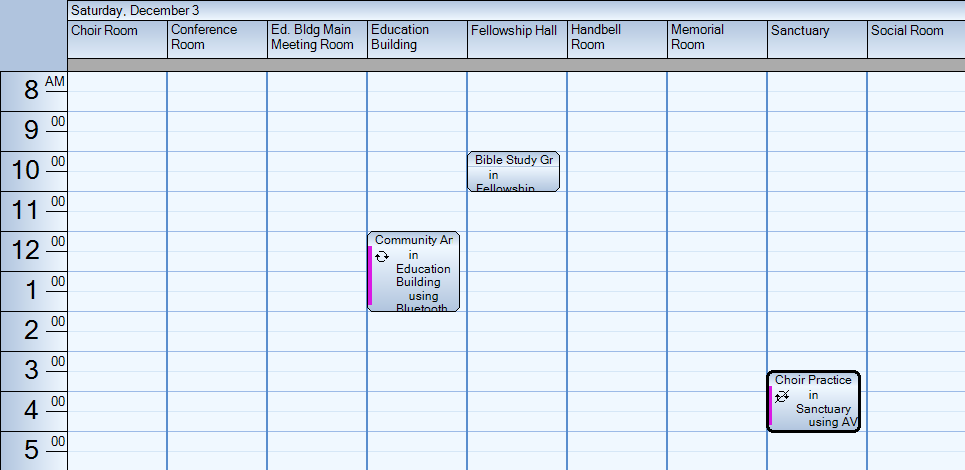Click magenta color bar on Community event
965x470 pixels.
coord(370,275)
